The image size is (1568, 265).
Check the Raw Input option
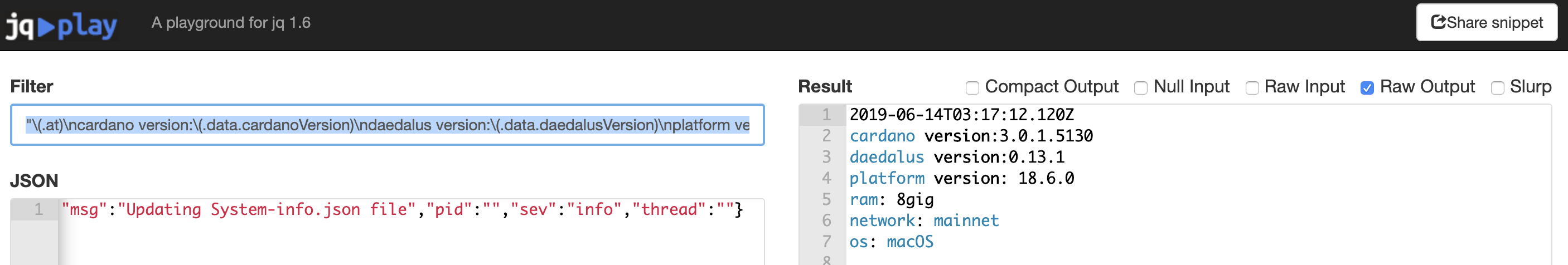1251,88
